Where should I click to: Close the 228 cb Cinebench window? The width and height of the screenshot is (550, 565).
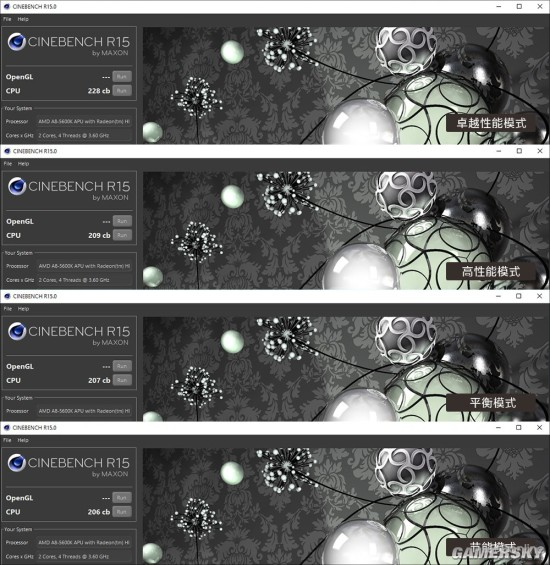point(540,6)
